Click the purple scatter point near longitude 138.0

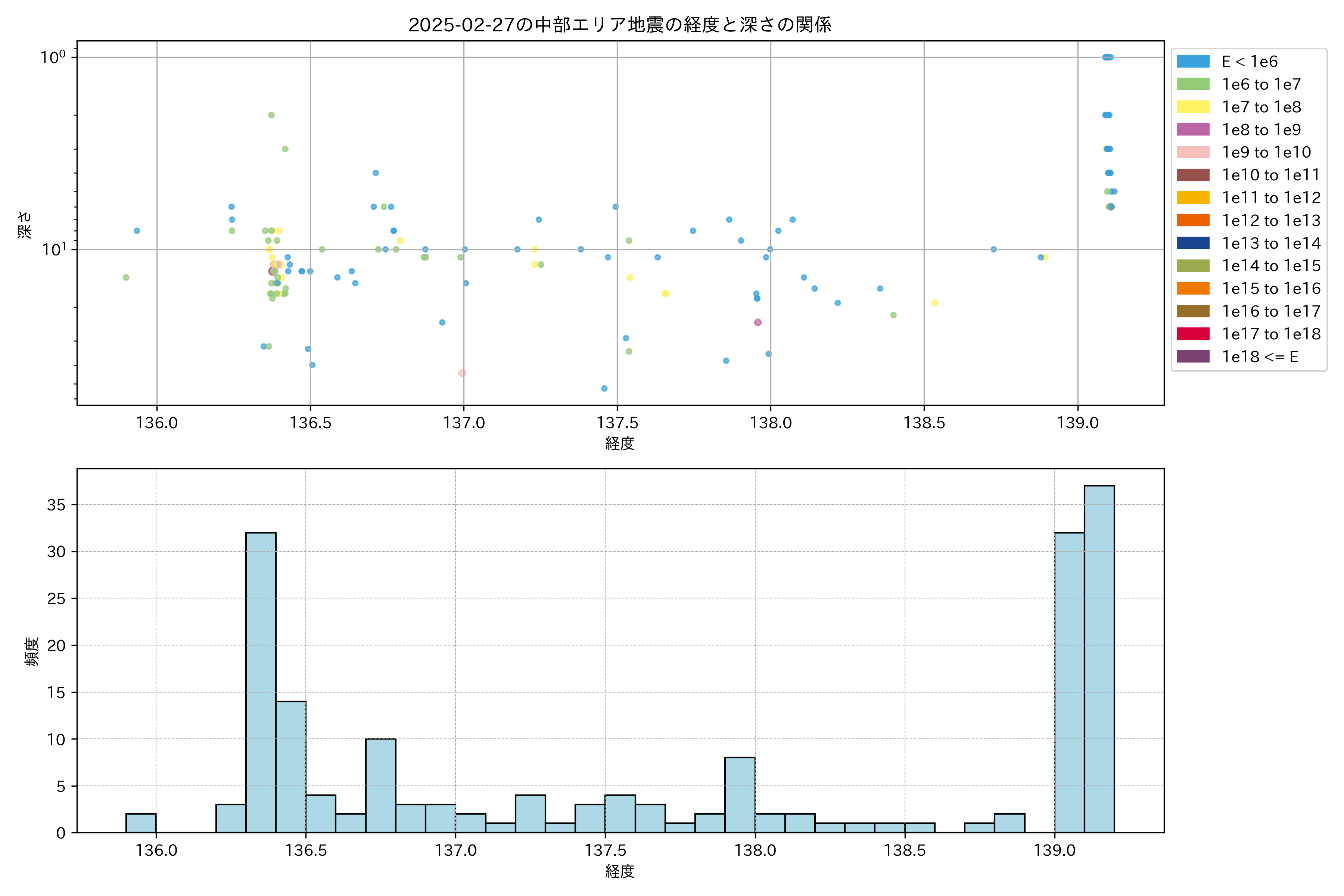[x=758, y=322]
